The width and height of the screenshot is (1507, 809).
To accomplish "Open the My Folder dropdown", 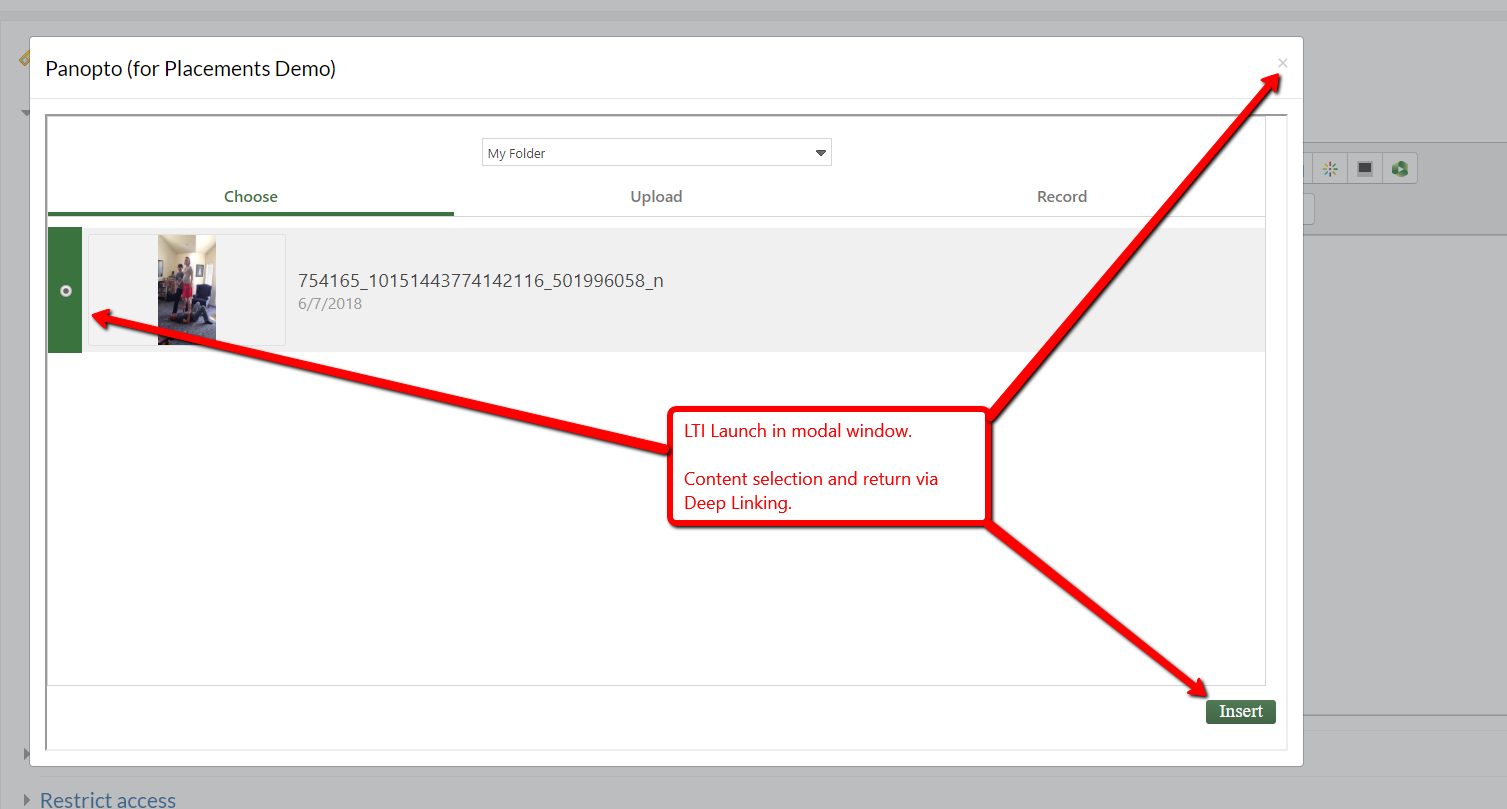I will [x=656, y=153].
